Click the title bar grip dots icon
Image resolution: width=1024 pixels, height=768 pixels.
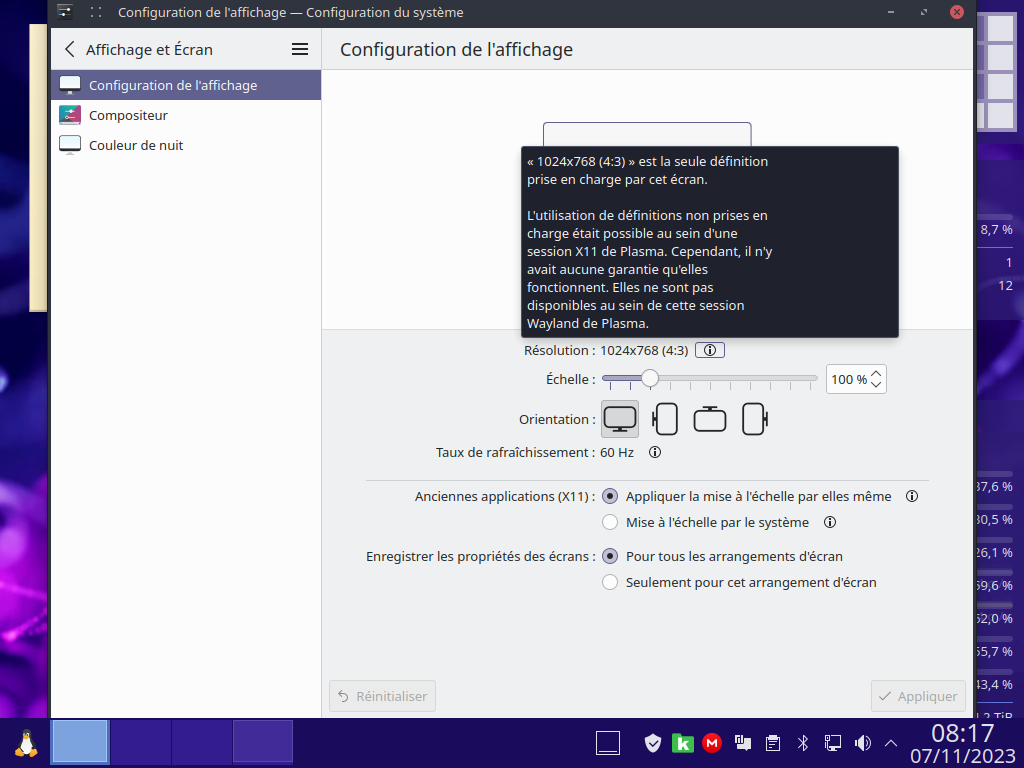tap(96, 12)
